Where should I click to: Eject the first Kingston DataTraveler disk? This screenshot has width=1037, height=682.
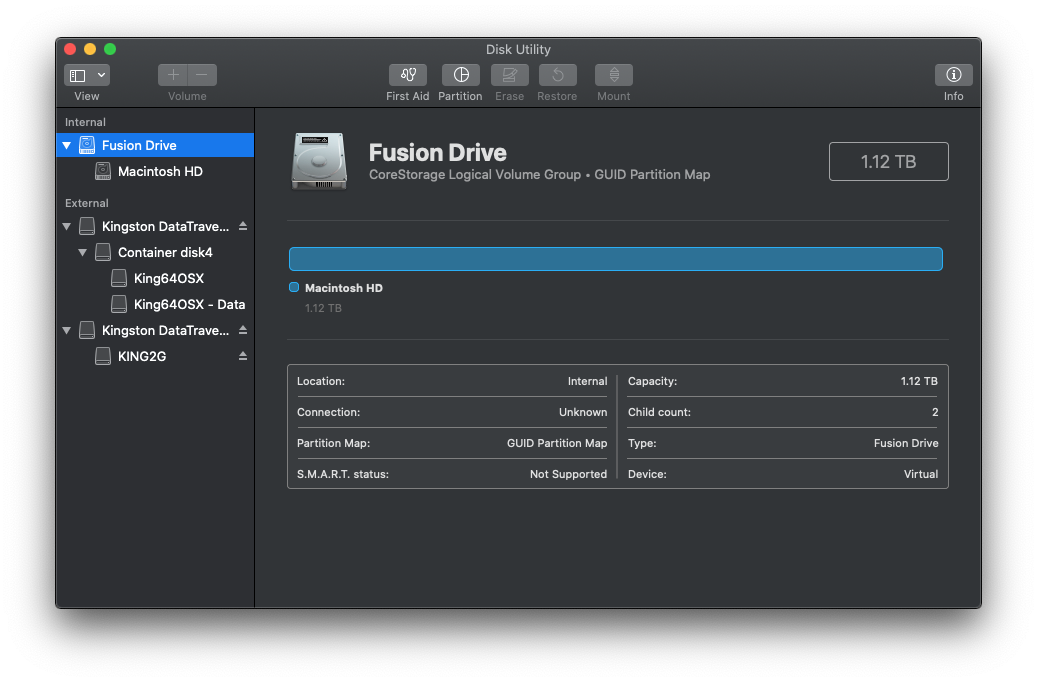coord(243,226)
